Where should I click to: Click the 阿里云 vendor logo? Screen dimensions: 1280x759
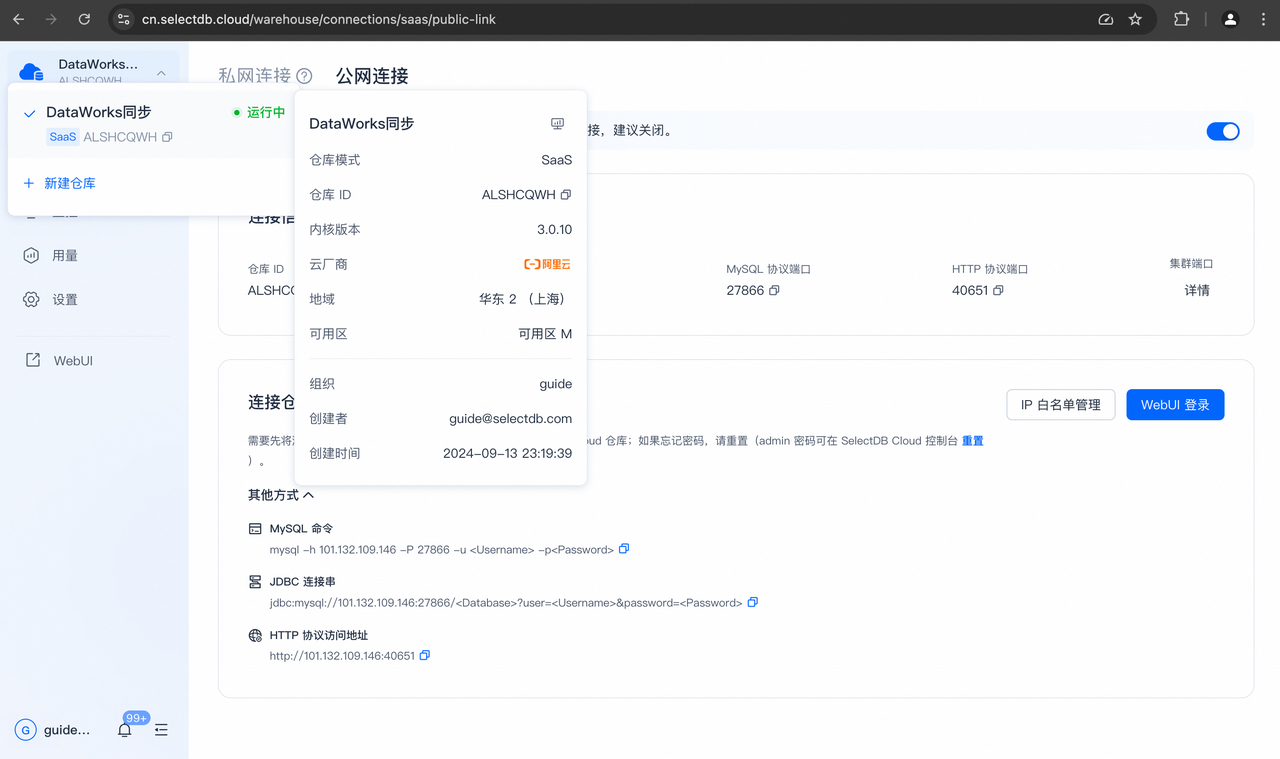click(x=548, y=265)
